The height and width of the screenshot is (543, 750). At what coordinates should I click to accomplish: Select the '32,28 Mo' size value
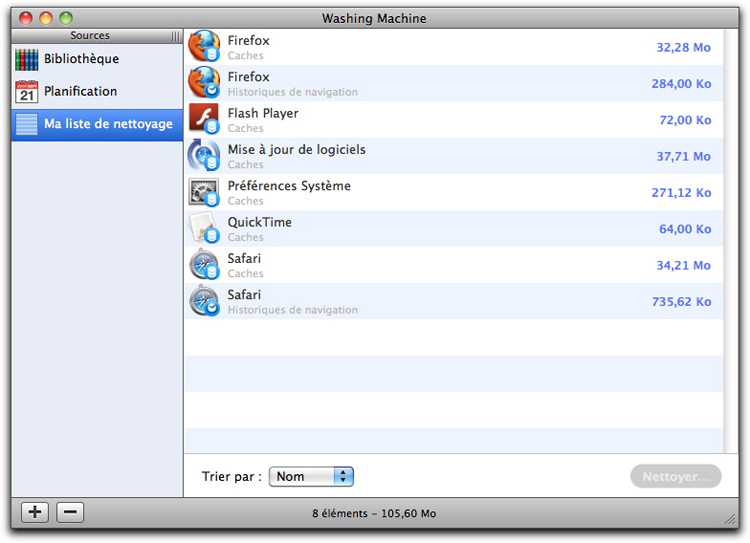point(683,47)
